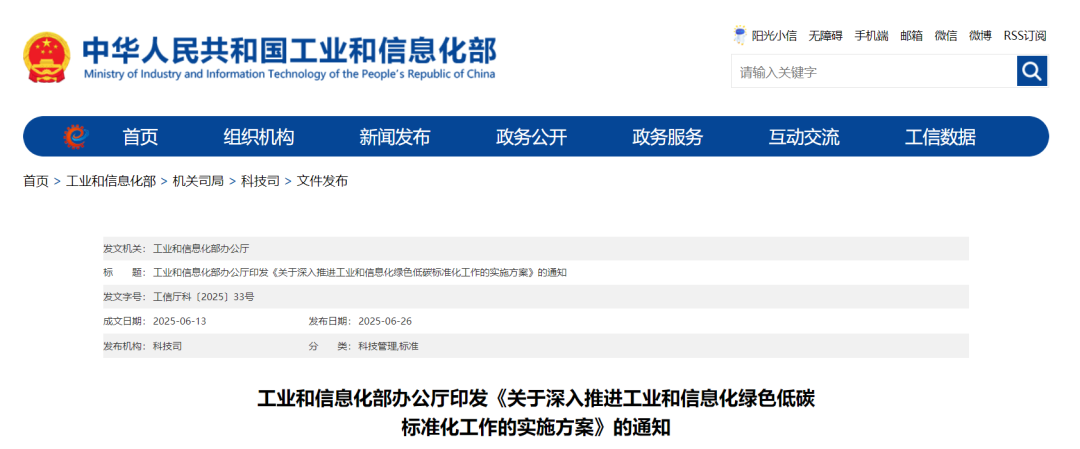Open the RSS订阅 link
The height and width of the screenshot is (449, 1080).
[x=1025, y=36]
